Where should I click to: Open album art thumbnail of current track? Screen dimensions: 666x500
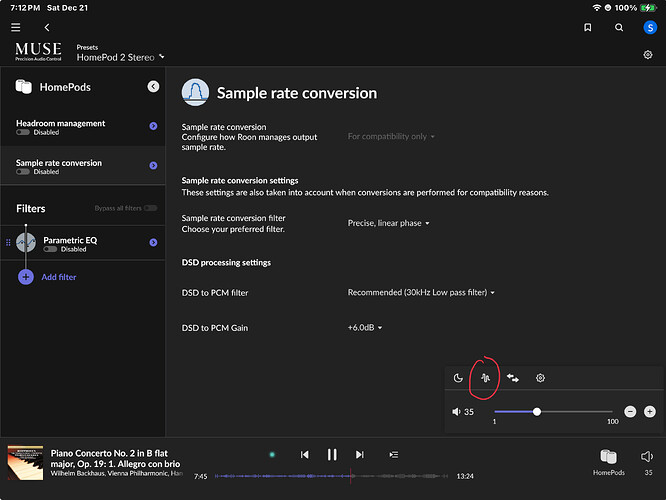[x=25, y=463]
